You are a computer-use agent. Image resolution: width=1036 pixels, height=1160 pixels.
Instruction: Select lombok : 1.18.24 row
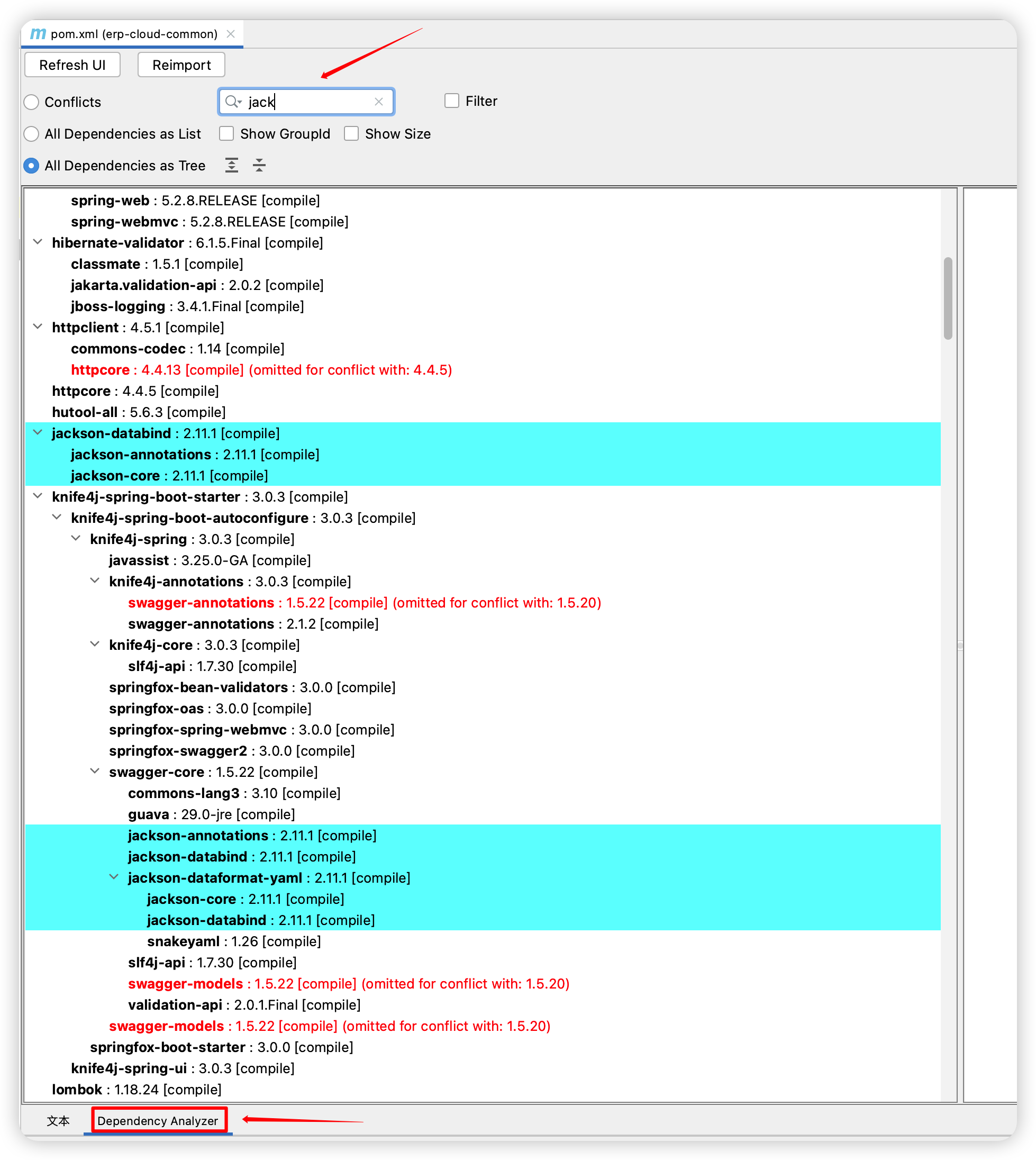click(x=137, y=1089)
